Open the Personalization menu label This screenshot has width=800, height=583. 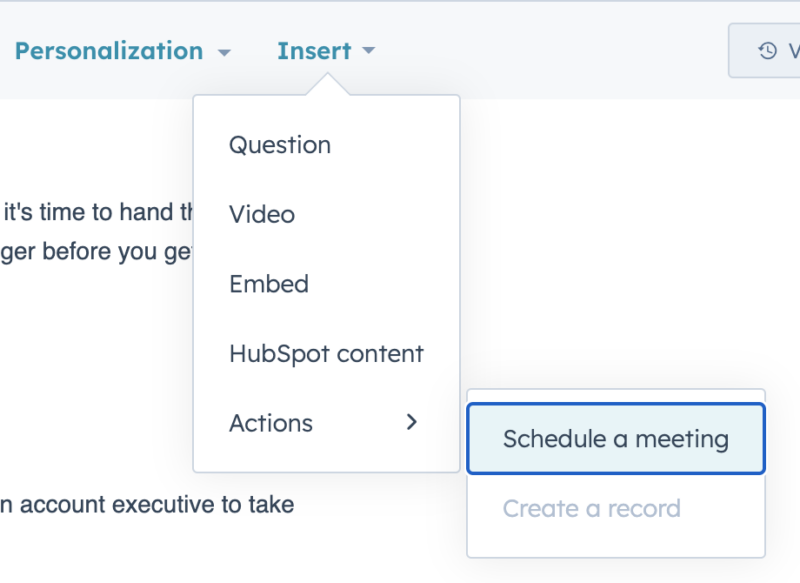(x=109, y=50)
